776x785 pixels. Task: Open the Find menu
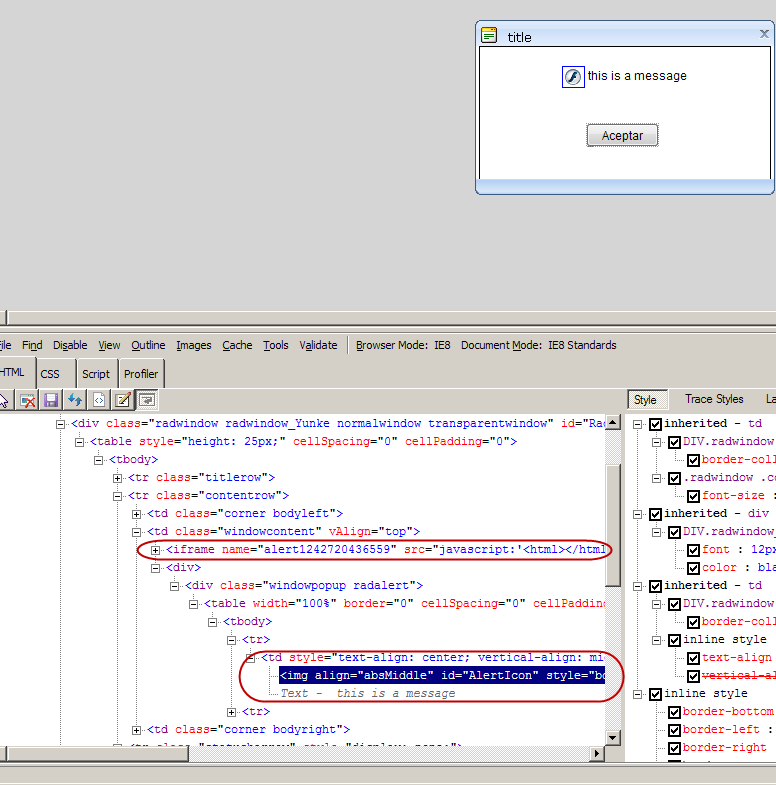(x=32, y=345)
